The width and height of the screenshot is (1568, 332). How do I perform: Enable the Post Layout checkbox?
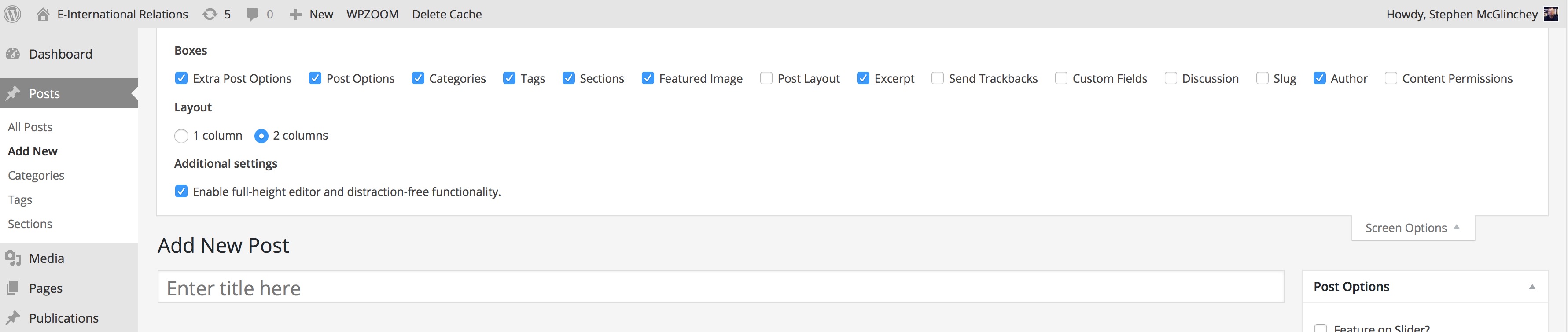(x=766, y=78)
